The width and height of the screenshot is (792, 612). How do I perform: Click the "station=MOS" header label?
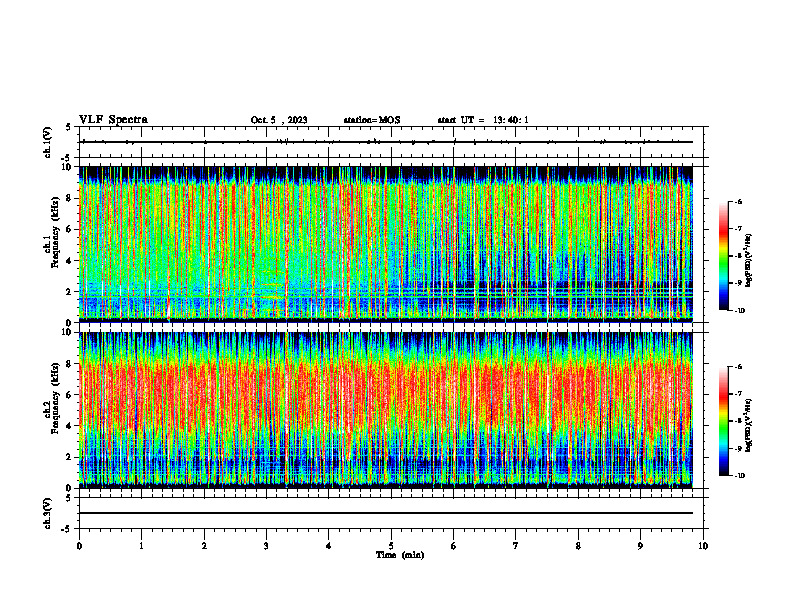coord(372,120)
